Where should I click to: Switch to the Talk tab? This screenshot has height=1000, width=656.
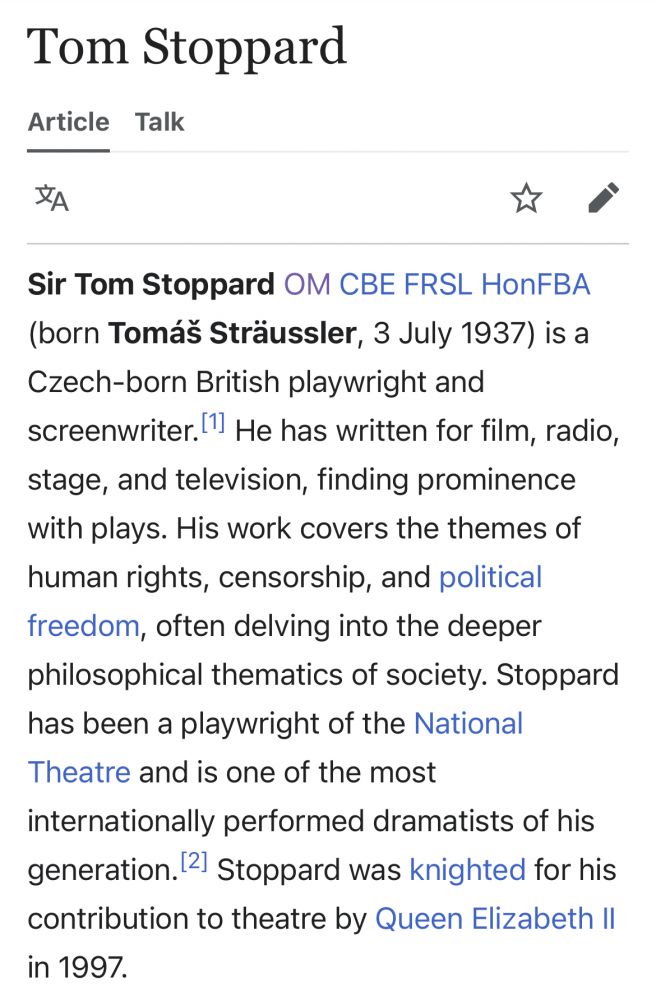pos(160,122)
